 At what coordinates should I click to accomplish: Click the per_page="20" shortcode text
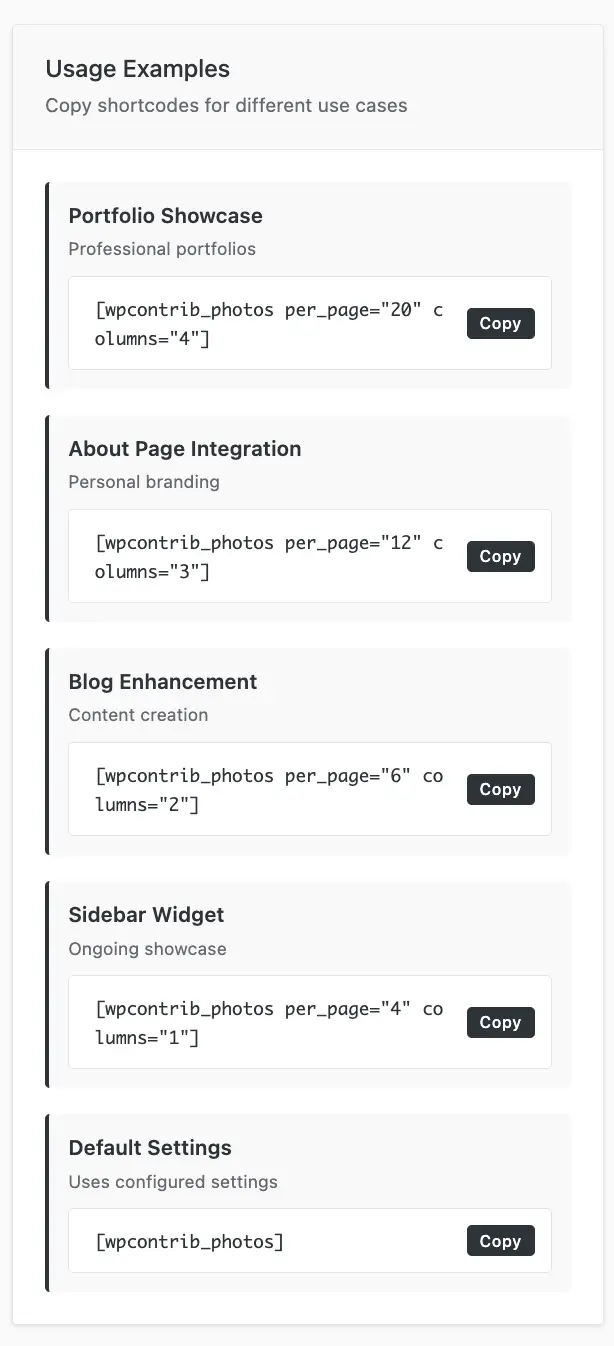(x=268, y=324)
